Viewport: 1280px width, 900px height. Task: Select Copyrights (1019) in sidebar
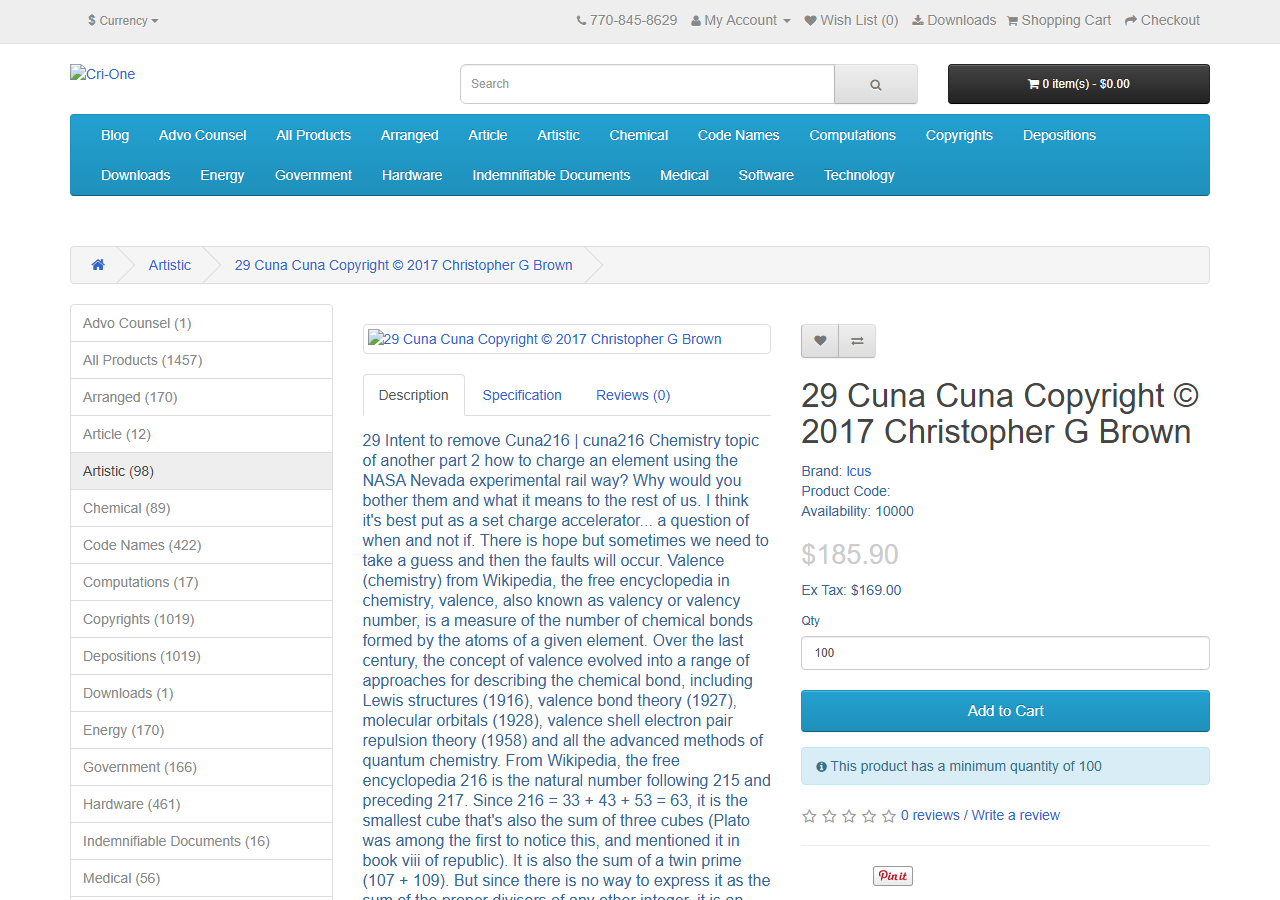tap(201, 619)
